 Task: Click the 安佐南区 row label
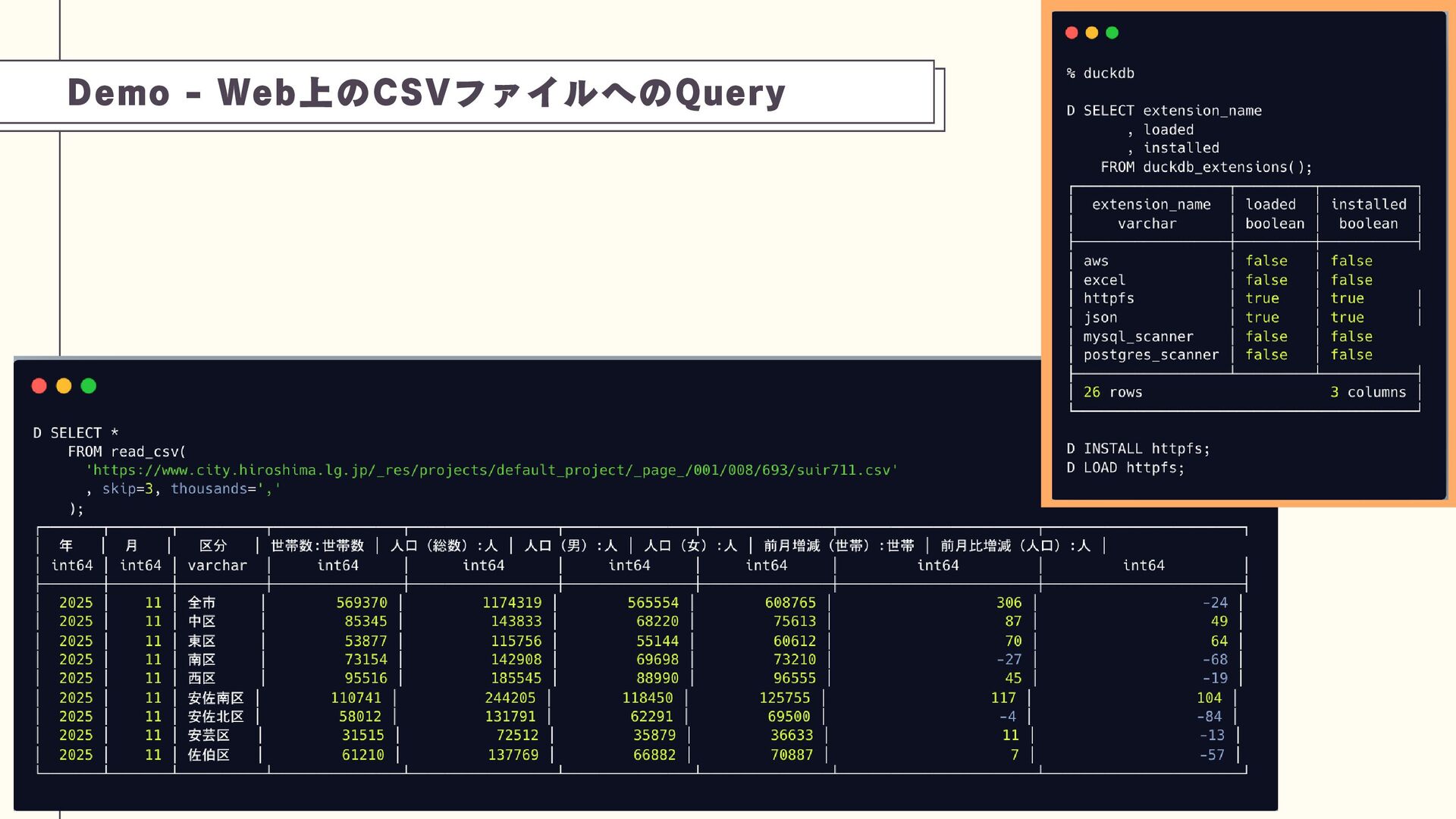point(216,698)
